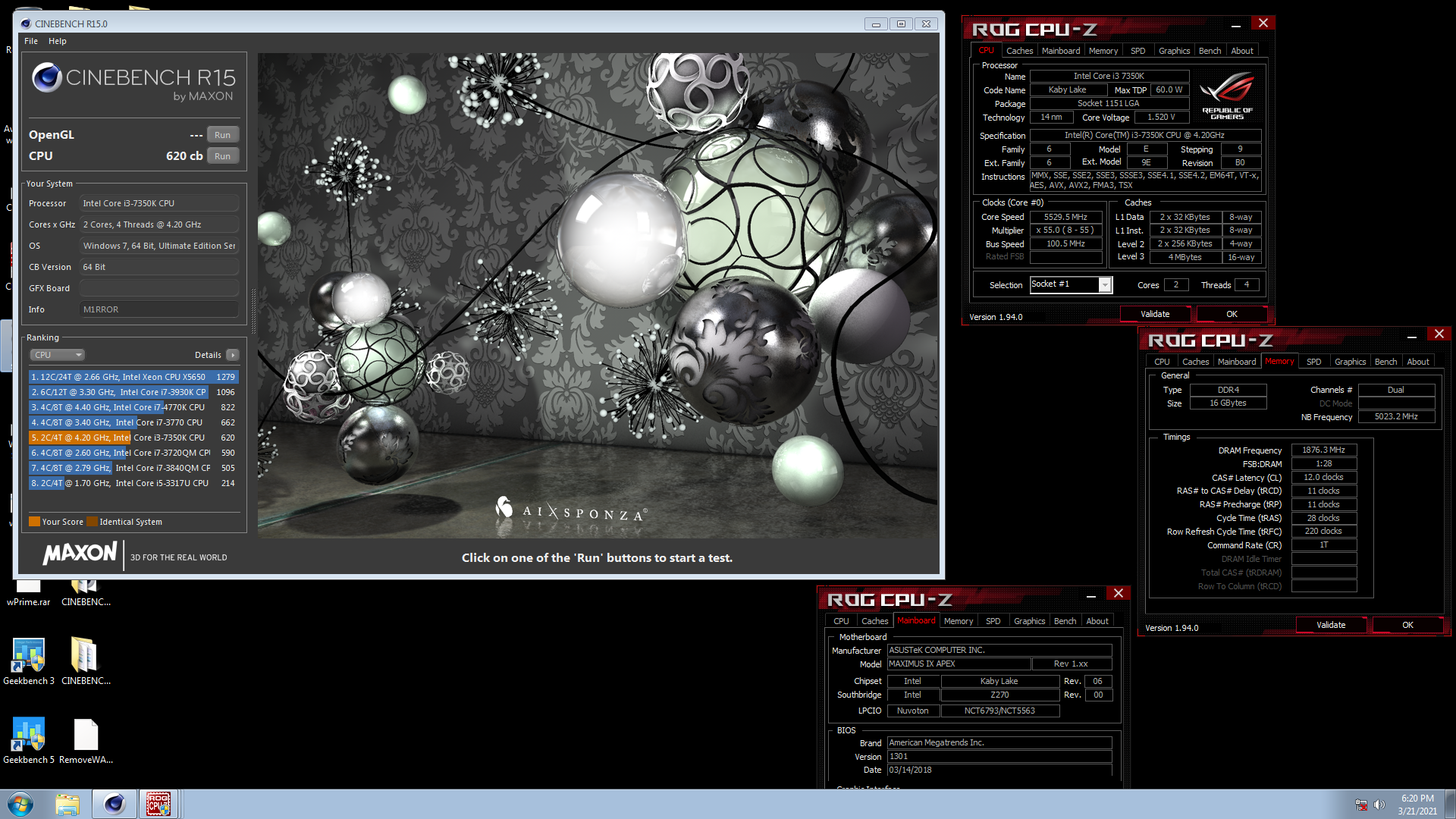Screen dimensions: 1456x819
Task: Click the Info field containing M1RROR
Action: 159,309
